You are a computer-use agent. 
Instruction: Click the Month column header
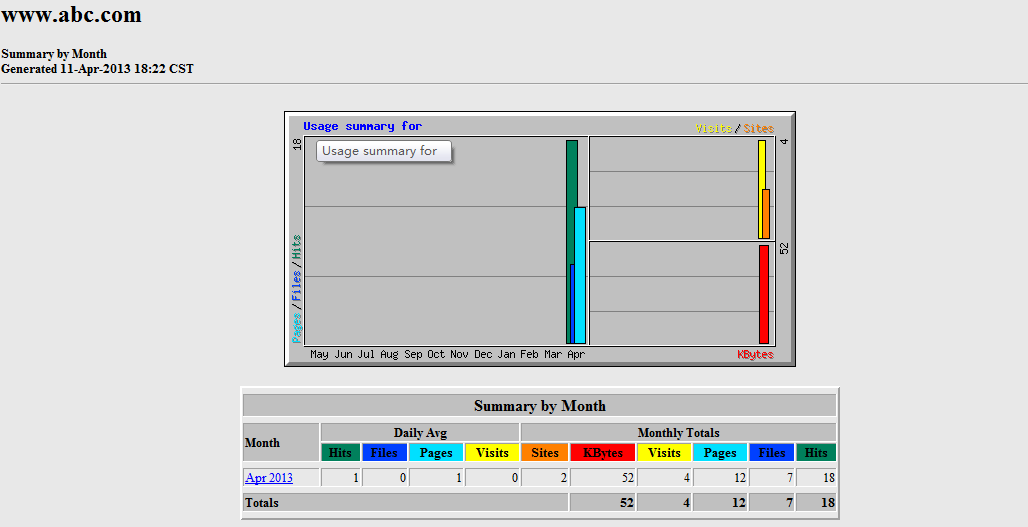(x=281, y=442)
